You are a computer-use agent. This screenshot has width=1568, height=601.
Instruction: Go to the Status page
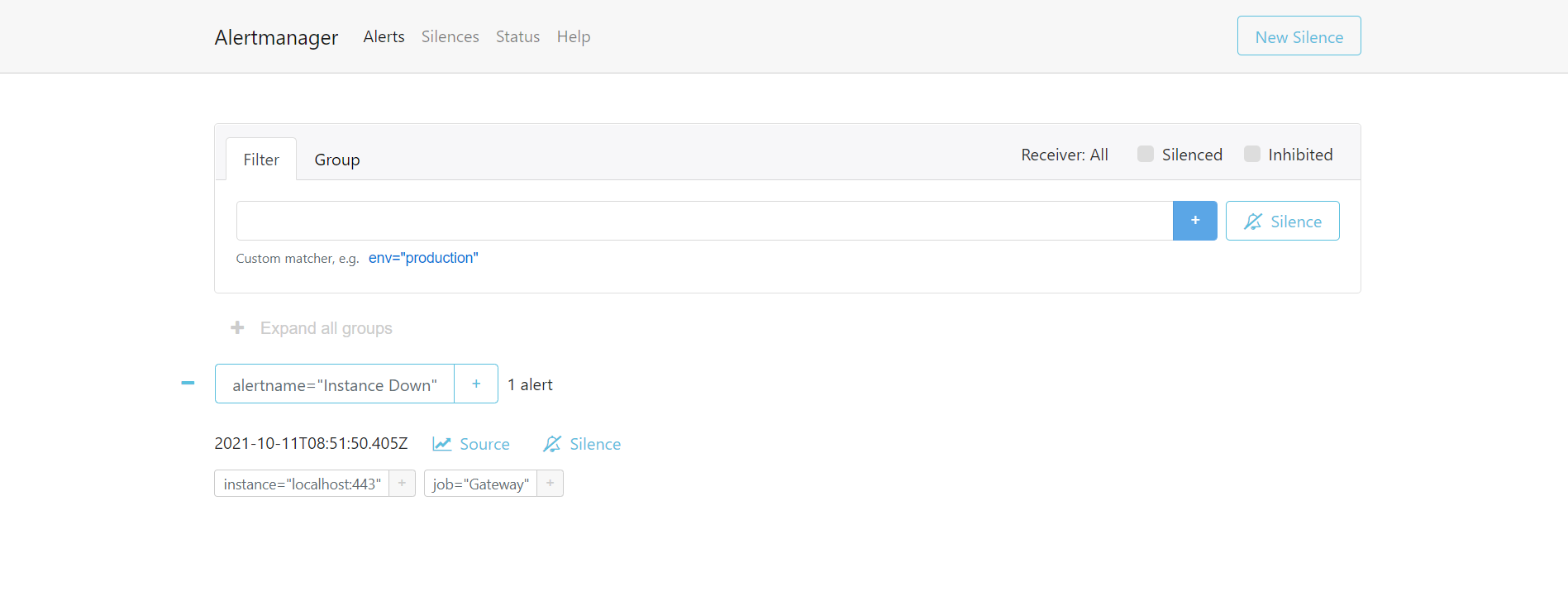(x=517, y=36)
